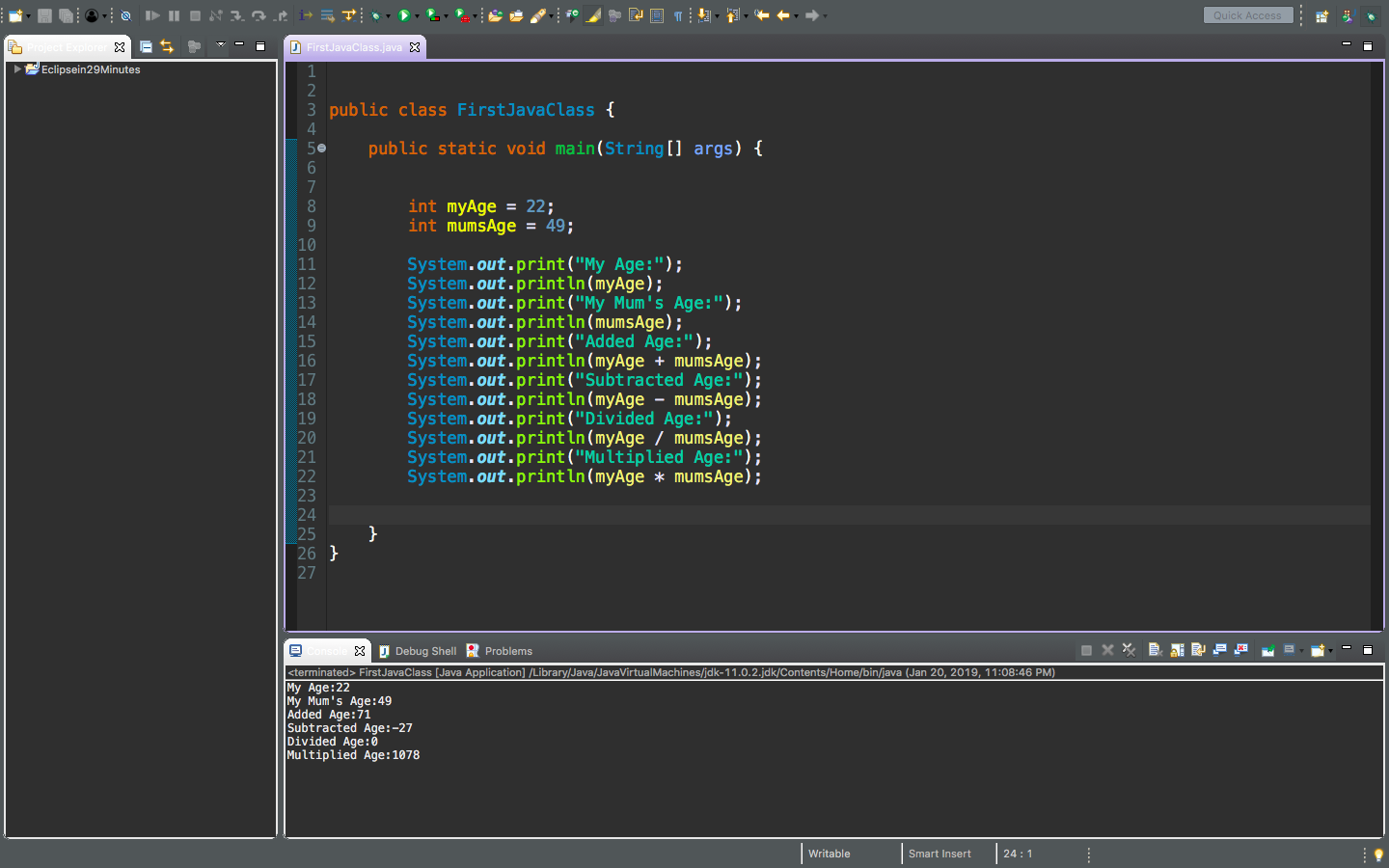Open the Next Annotation dropdown arrow

click(x=717, y=16)
